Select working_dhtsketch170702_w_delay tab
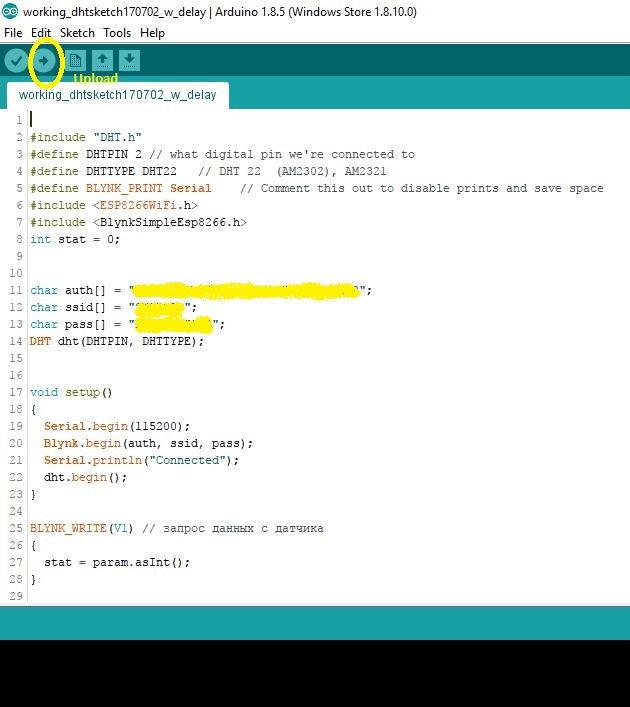The height and width of the screenshot is (707, 630). (118, 95)
